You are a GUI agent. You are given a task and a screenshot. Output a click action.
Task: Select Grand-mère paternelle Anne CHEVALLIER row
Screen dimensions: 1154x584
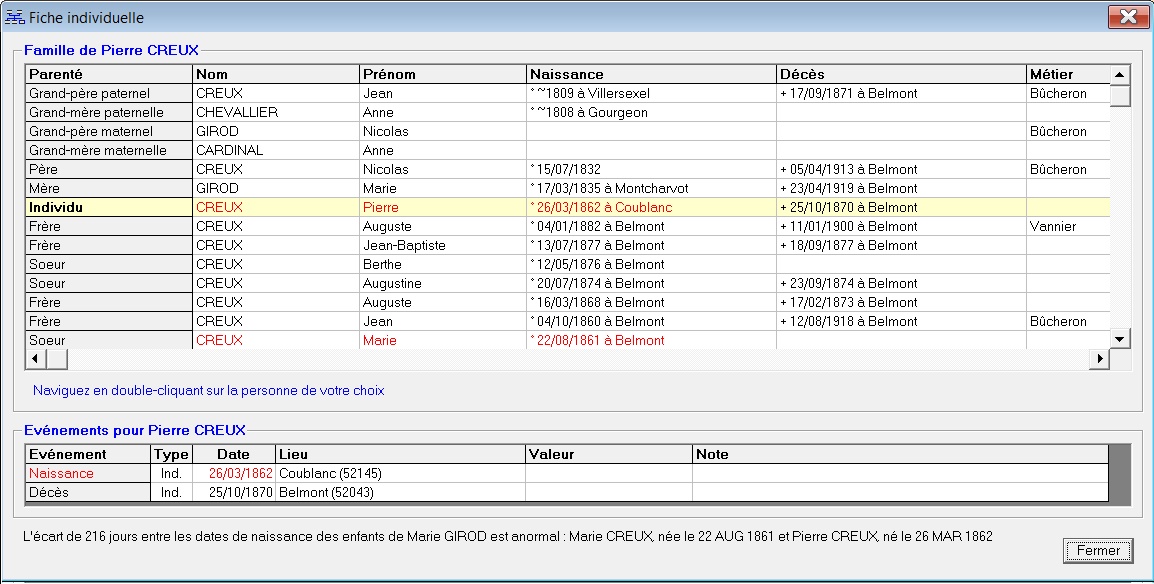coord(276,112)
